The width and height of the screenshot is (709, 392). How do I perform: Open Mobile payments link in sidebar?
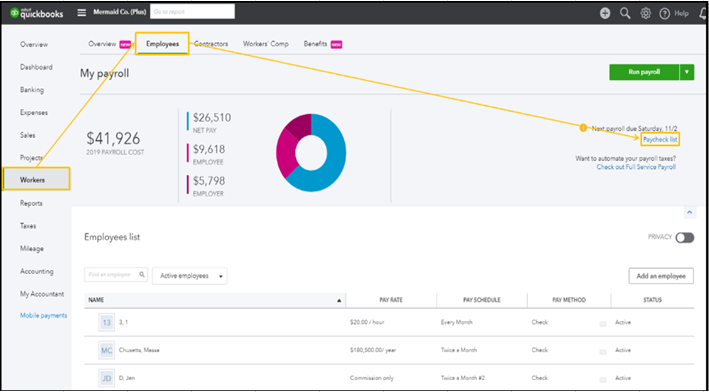click(43, 316)
